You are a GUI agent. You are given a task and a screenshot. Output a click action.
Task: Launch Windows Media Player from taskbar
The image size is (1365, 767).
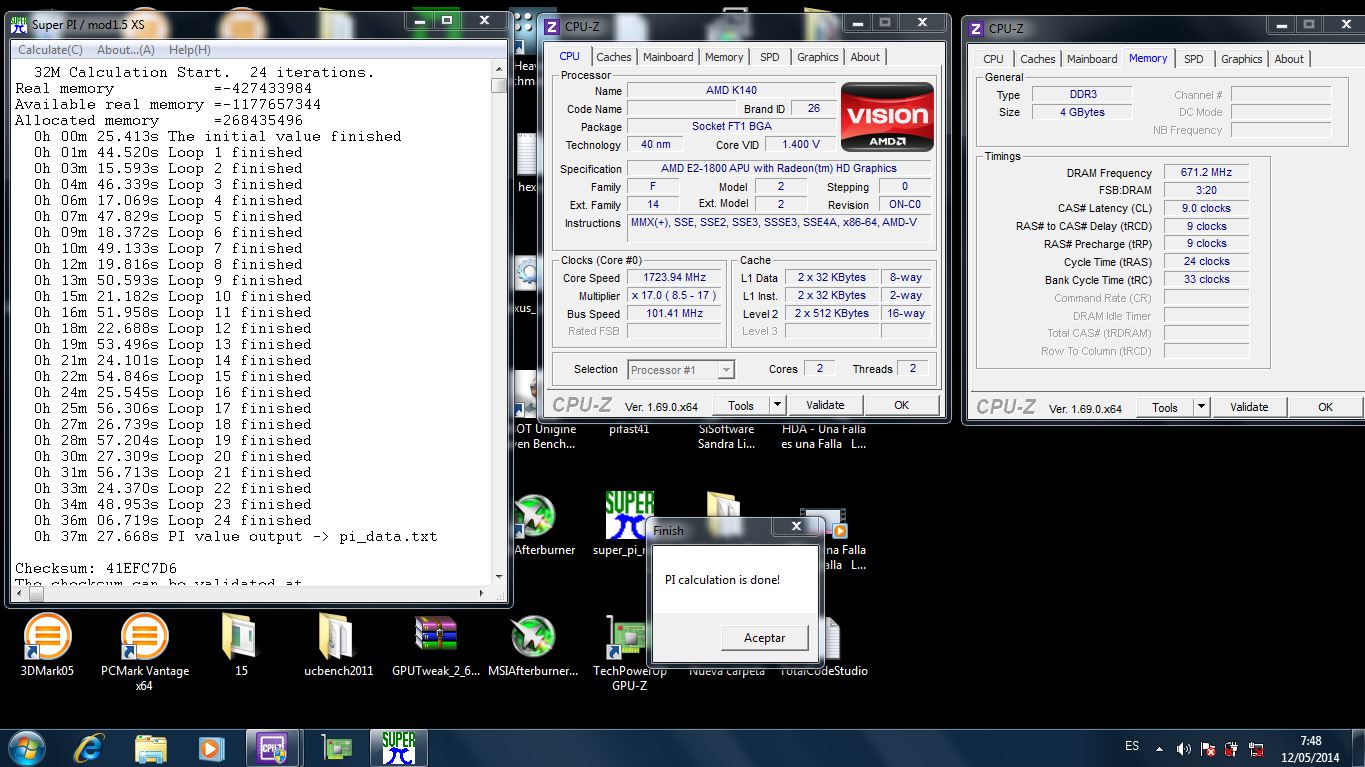pyautogui.click(x=211, y=747)
